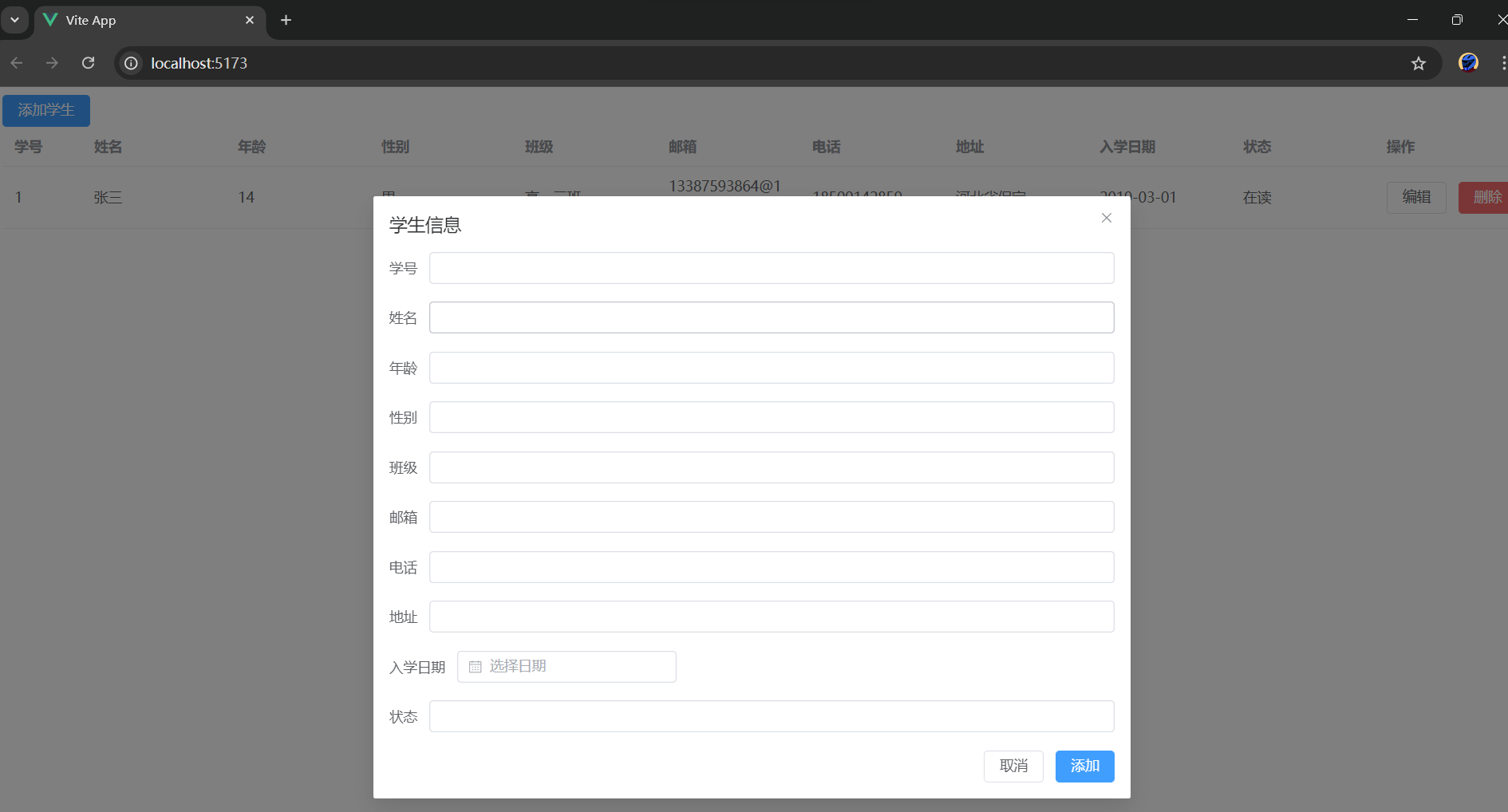The image size is (1508, 812).
Task: Select the 性别 input field
Action: tap(772, 417)
